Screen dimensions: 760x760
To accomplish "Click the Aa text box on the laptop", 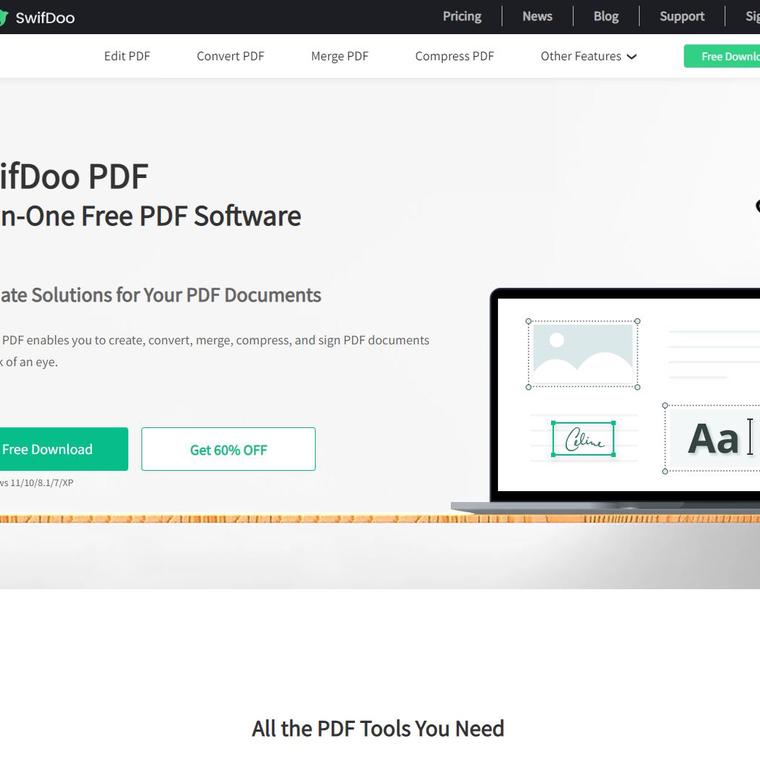I will pos(712,438).
